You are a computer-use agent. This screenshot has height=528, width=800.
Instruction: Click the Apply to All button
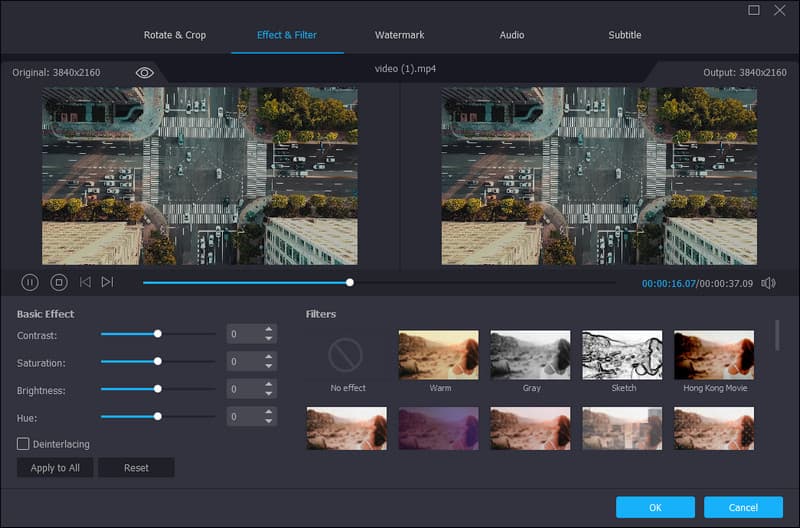pos(55,468)
